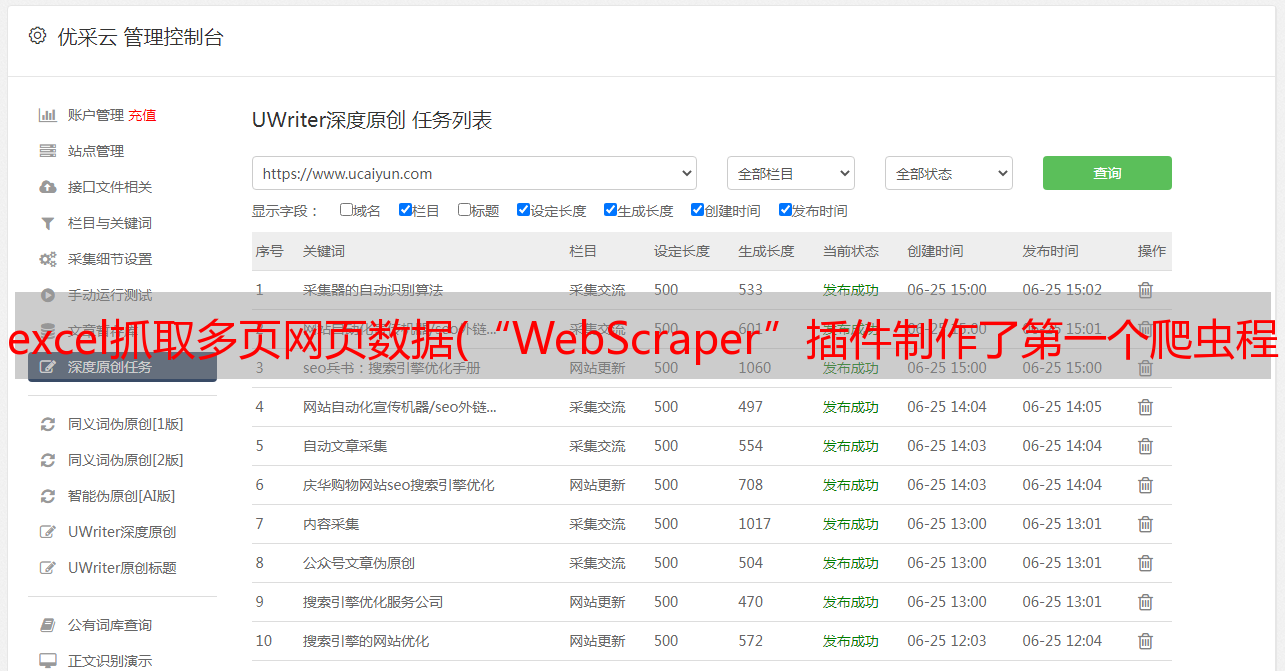This screenshot has width=1285, height=671.
Task: Click the edit icon for UWriter原创标题
Action: (47, 568)
